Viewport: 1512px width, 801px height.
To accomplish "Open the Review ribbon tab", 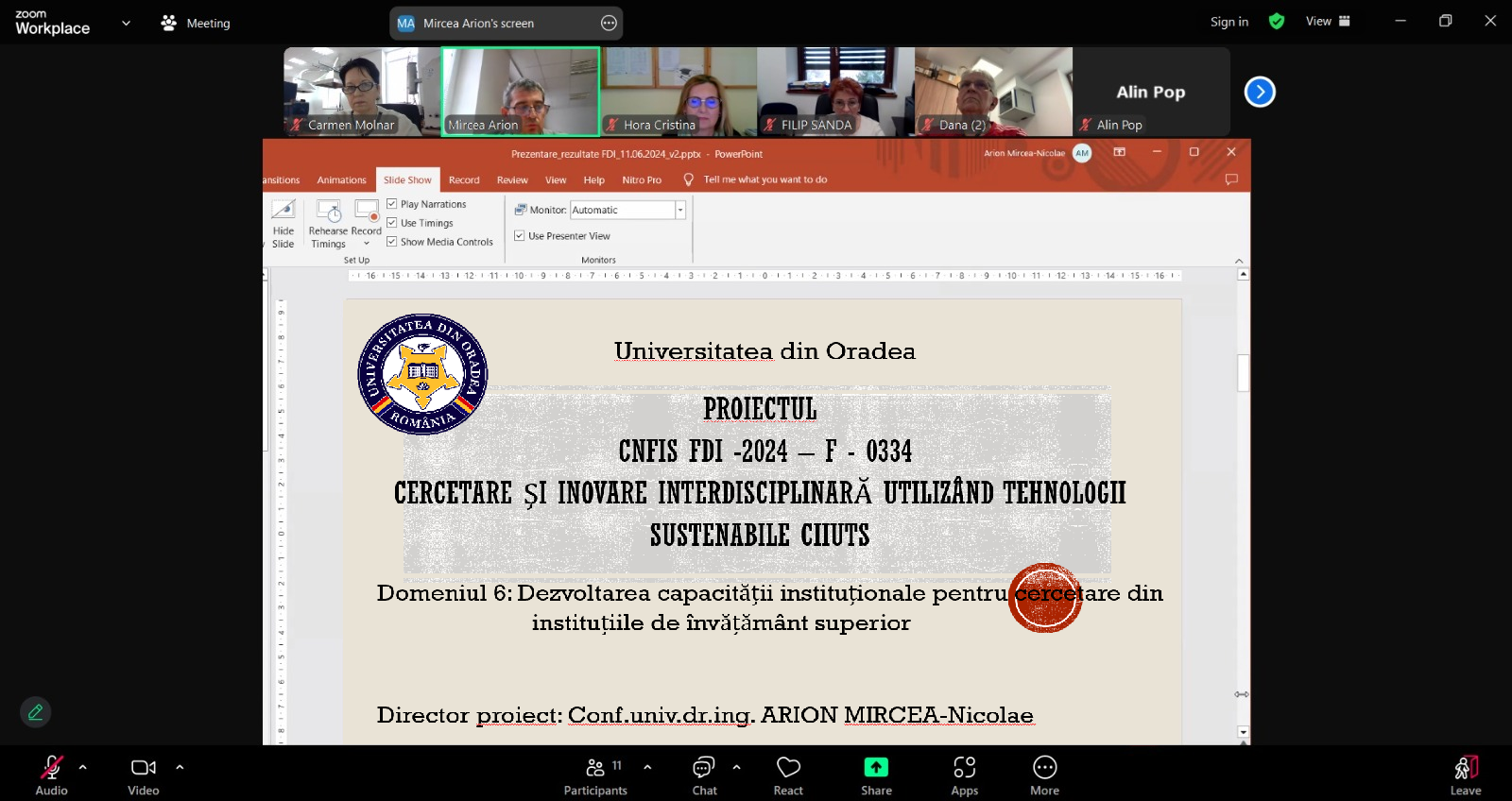I will (x=512, y=180).
